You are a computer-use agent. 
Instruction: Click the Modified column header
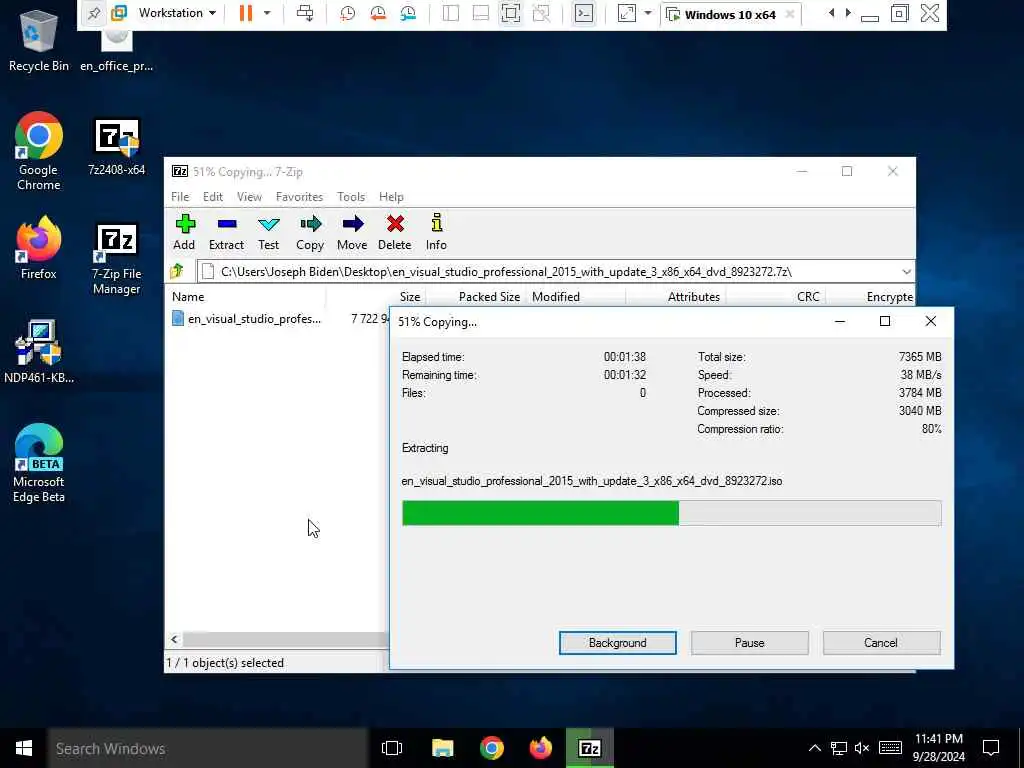tap(576, 296)
